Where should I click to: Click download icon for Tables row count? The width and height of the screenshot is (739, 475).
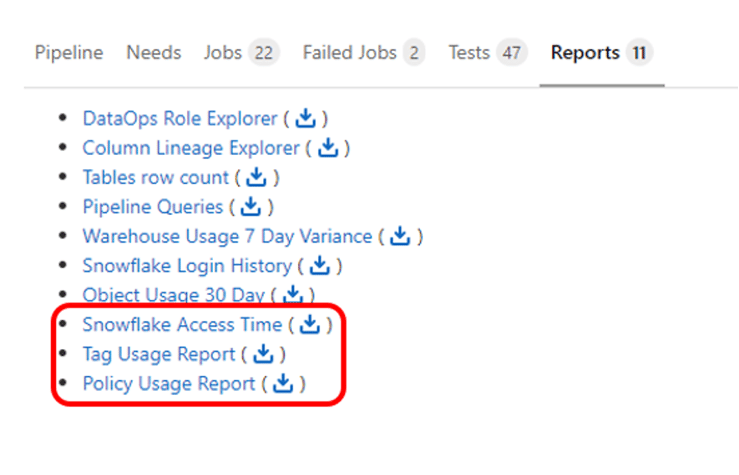256,177
